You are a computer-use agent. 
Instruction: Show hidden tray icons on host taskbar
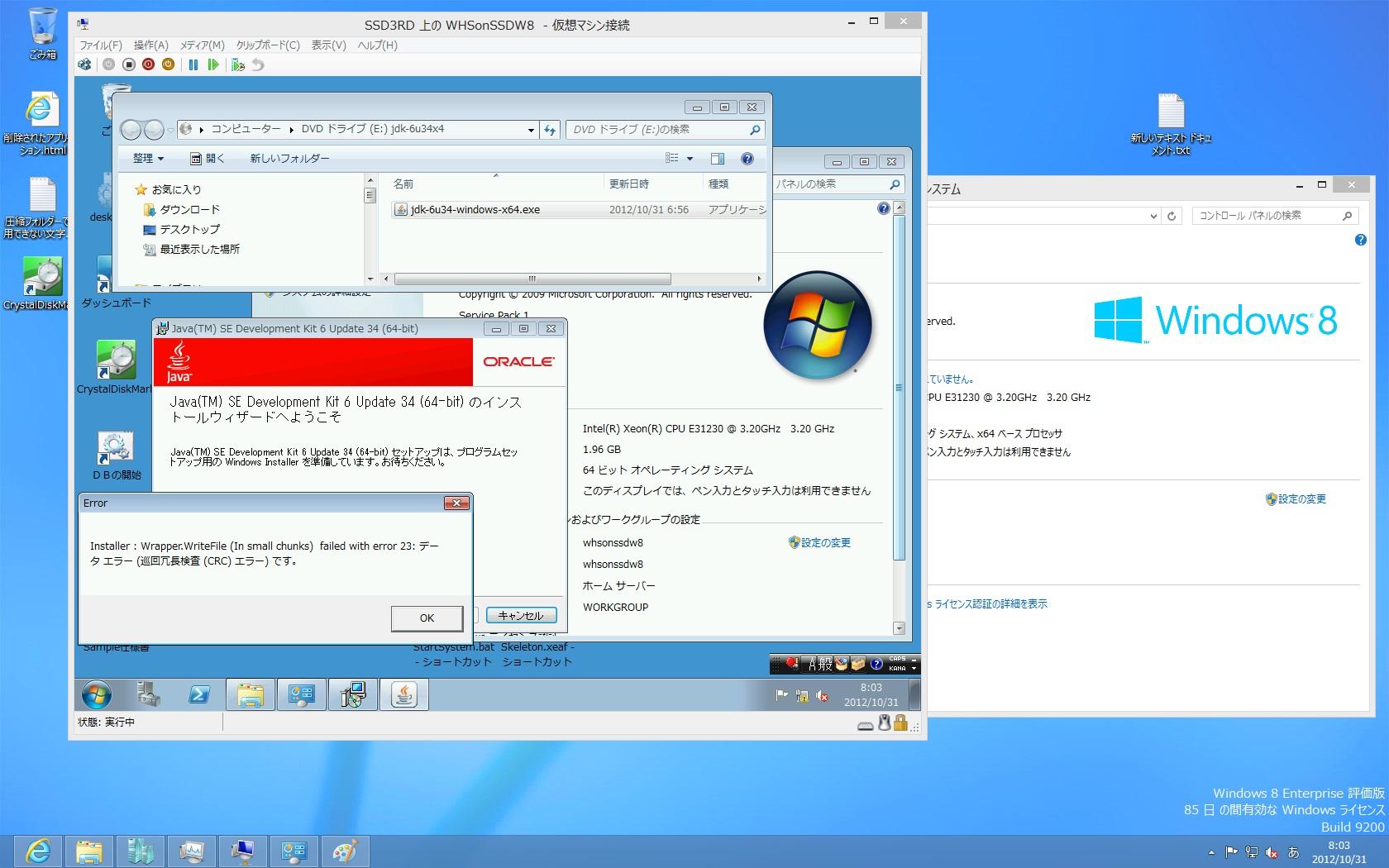tap(1211, 852)
